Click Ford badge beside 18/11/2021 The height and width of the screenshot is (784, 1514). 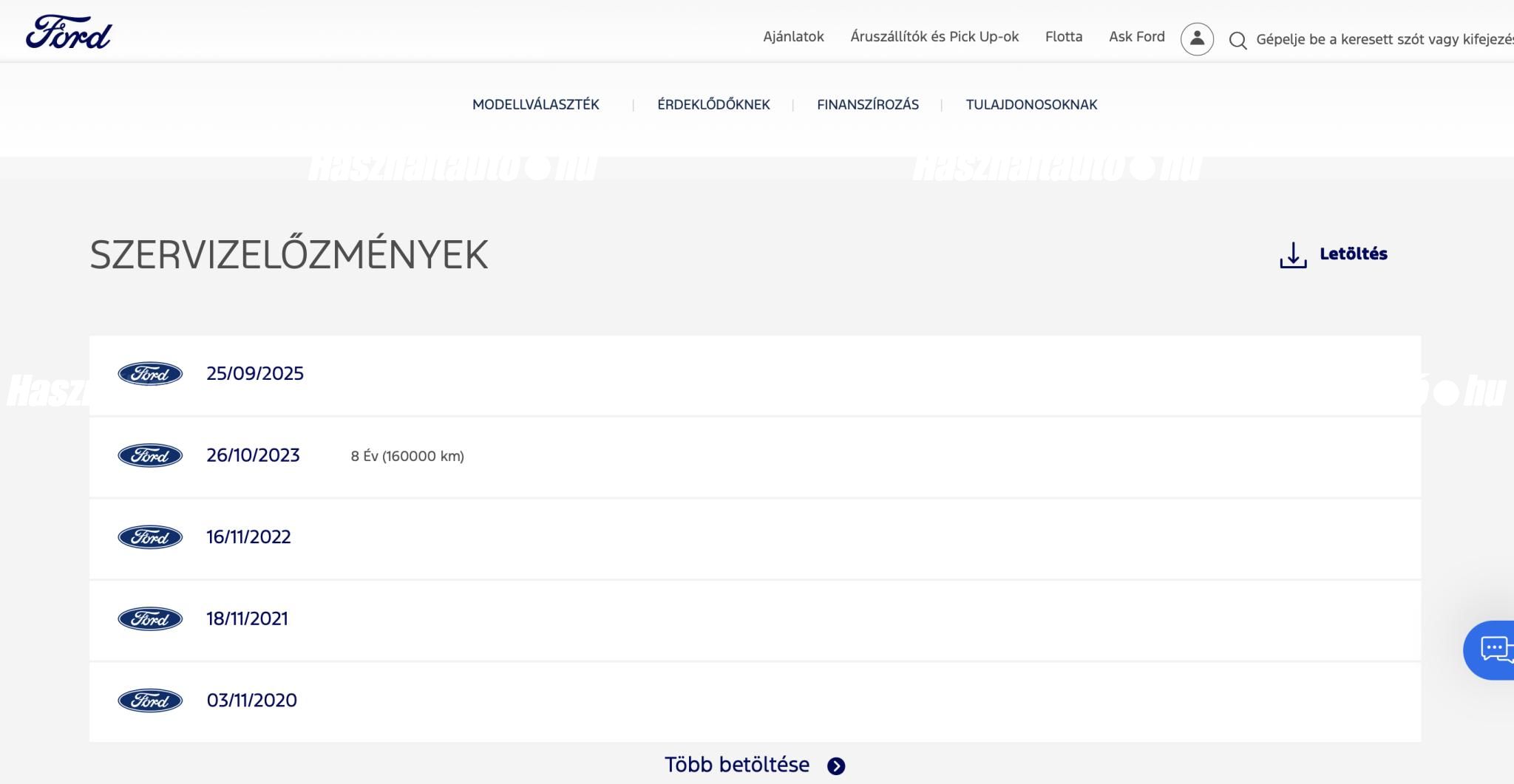coord(150,619)
